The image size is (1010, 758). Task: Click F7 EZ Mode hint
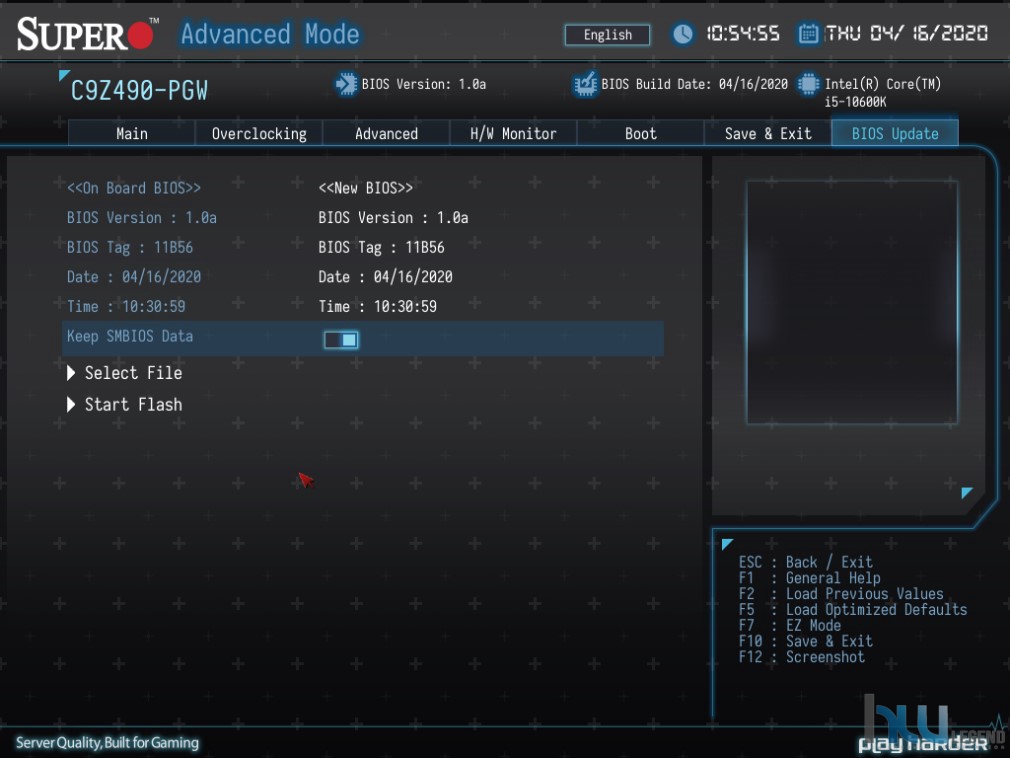click(790, 625)
